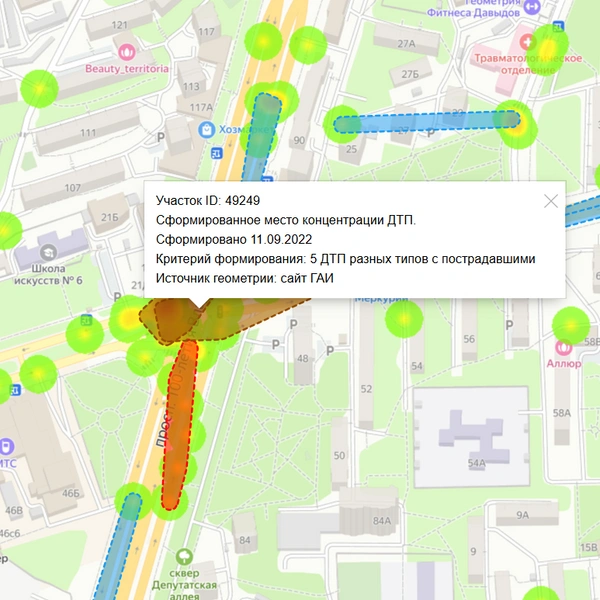Click the Травматологическое отделение red cross icon

tap(527, 41)
